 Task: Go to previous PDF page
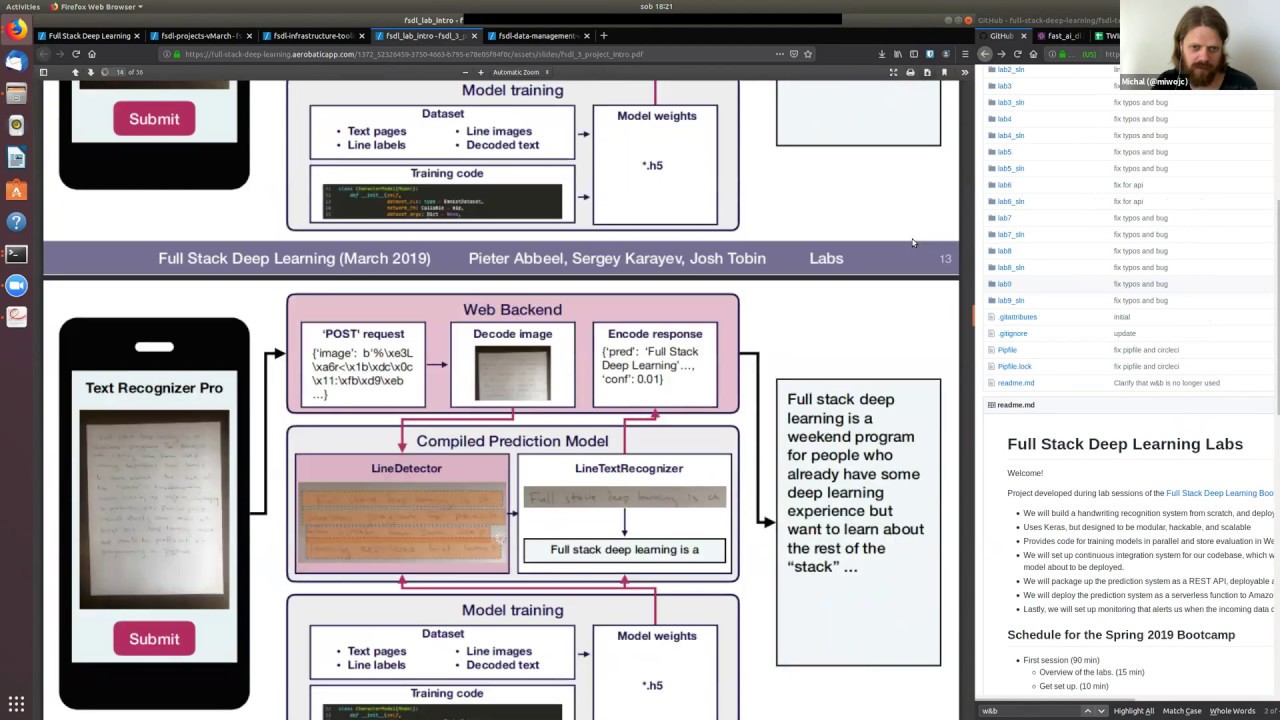[x=75, y=72]
